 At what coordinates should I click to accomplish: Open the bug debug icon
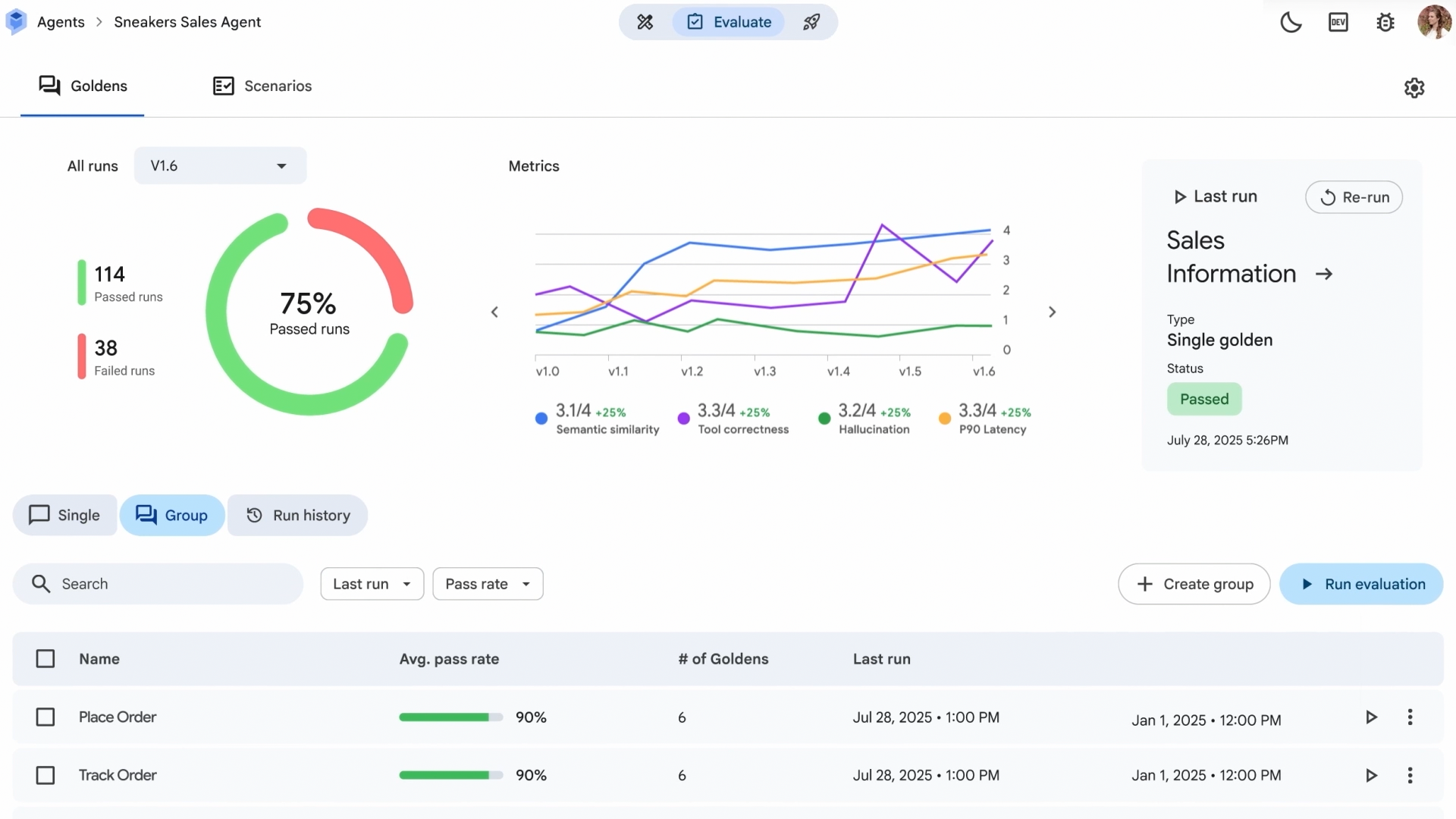1385,22
